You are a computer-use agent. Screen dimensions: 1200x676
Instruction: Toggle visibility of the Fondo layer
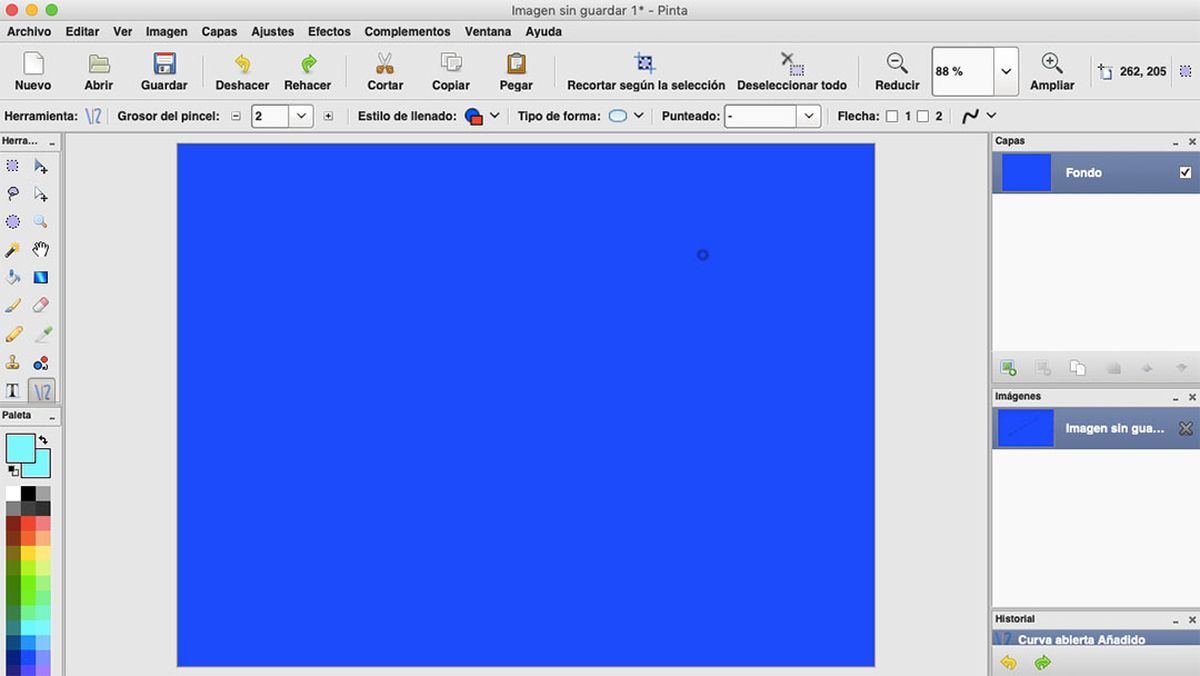point(1185,172)
